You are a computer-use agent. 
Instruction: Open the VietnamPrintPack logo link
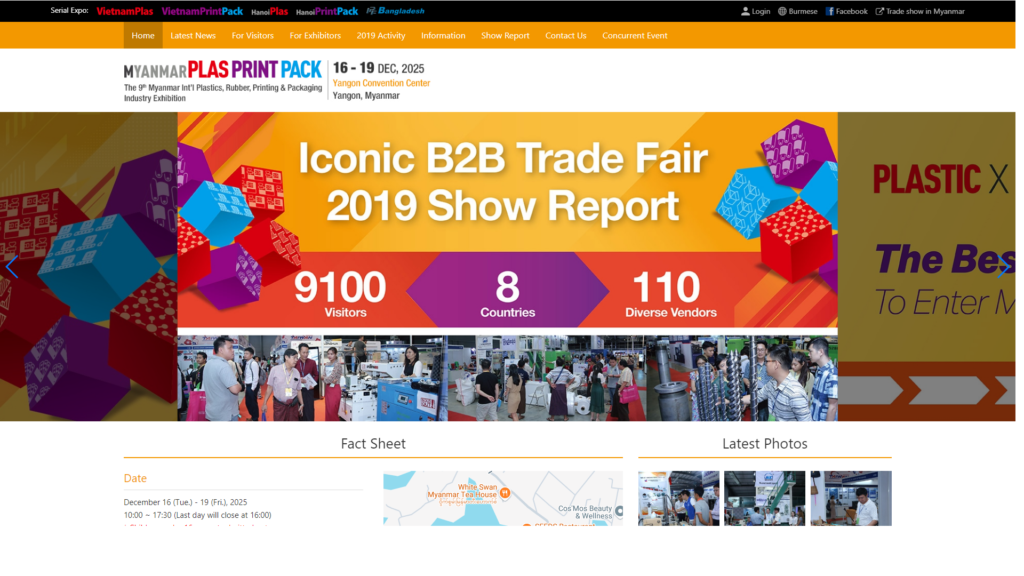coord(202,11)
